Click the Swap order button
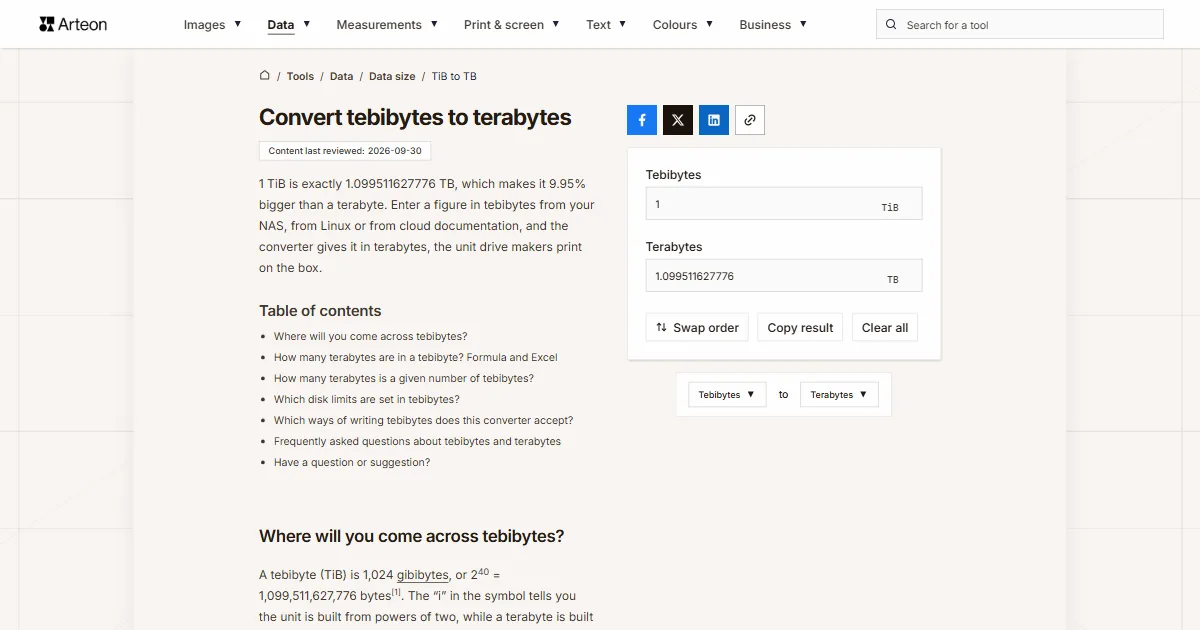 pos(697,328)
